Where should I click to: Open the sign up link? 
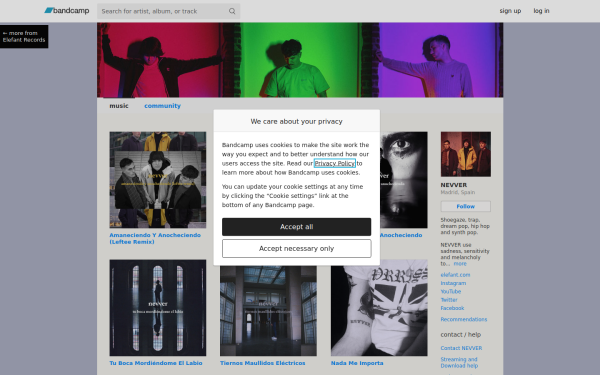pos(510,11)
